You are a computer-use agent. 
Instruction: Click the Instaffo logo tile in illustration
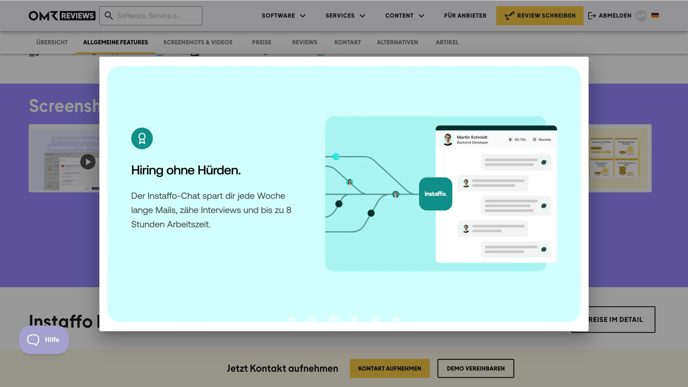435,194
